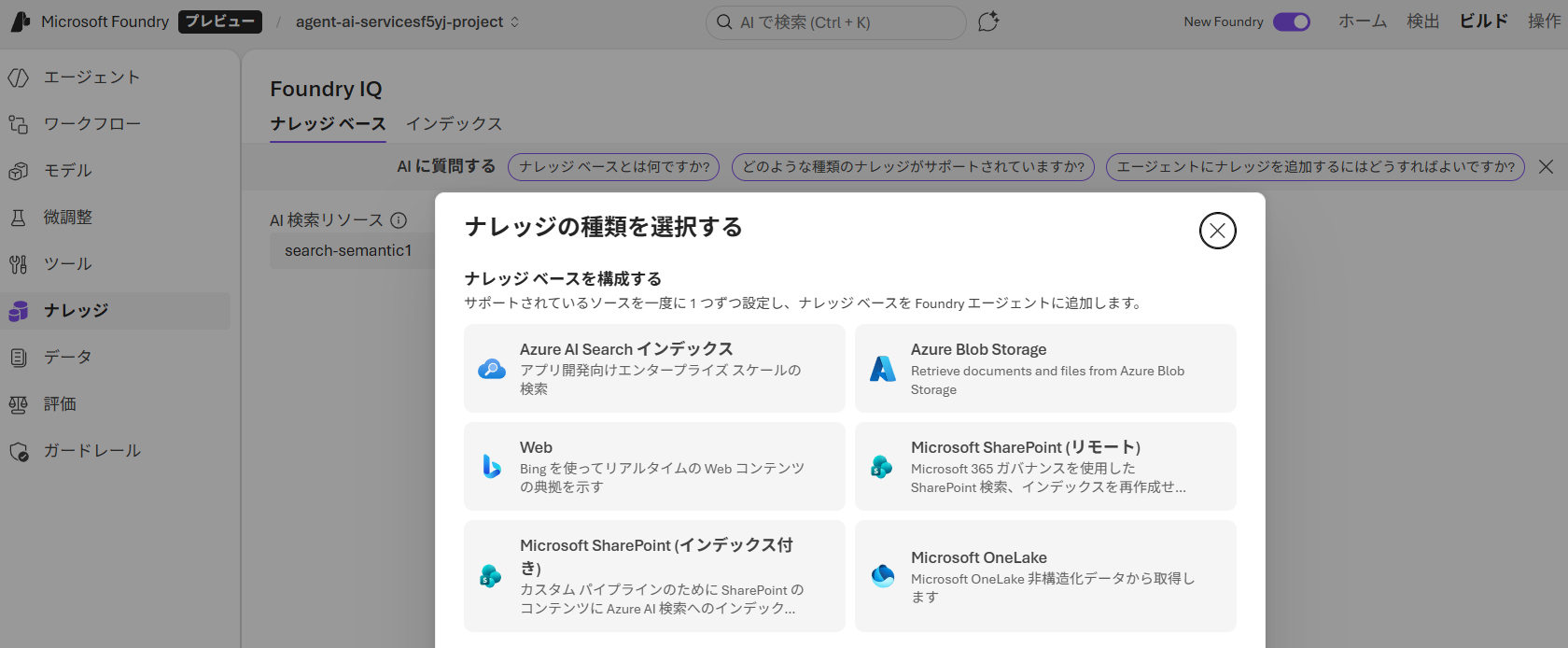Click the ツール sidebar icon
Image resolution: width=1568 pixels, height=648 pixels.
[19, 264]
